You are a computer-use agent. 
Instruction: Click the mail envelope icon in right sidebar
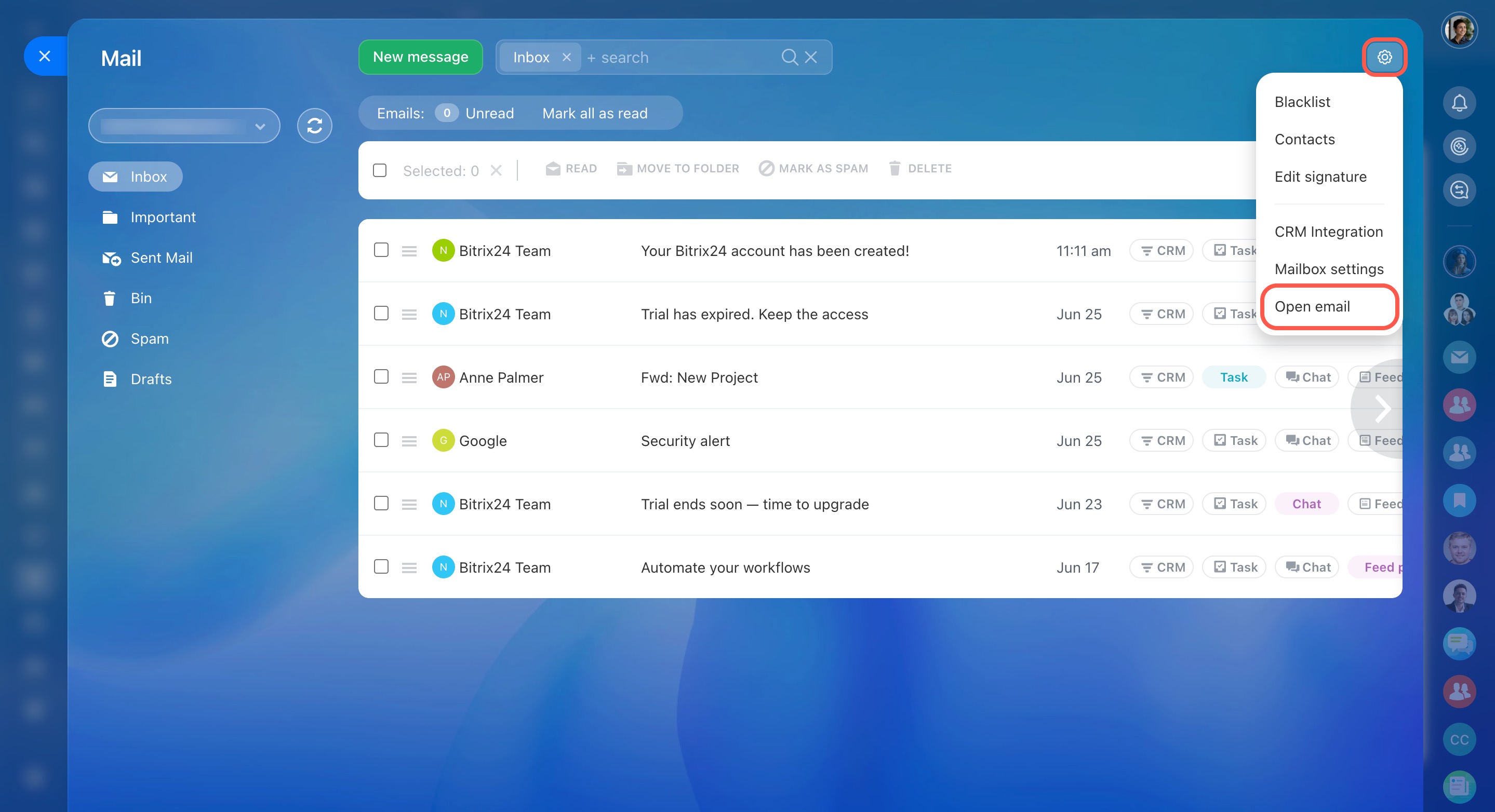coord(1459,357)
